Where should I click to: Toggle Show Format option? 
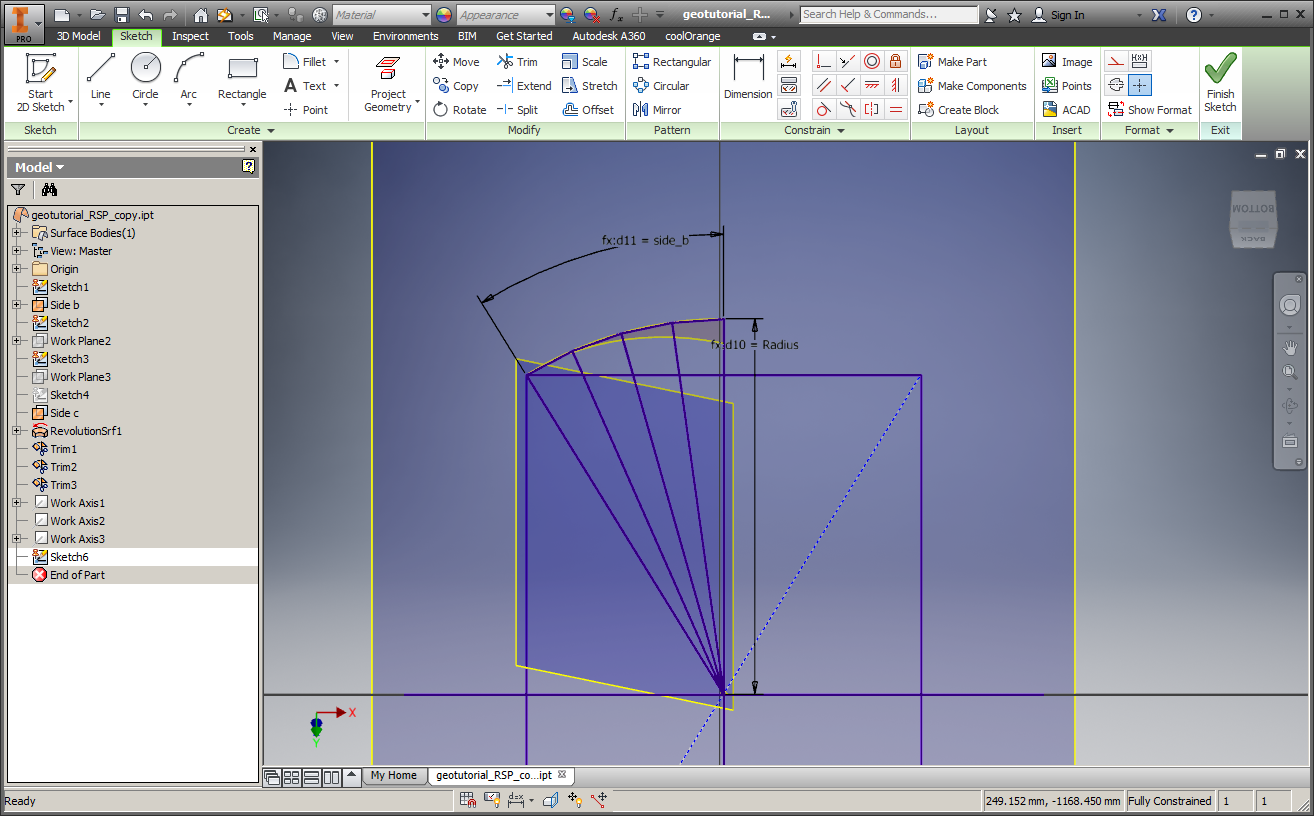coord(1149,109)
